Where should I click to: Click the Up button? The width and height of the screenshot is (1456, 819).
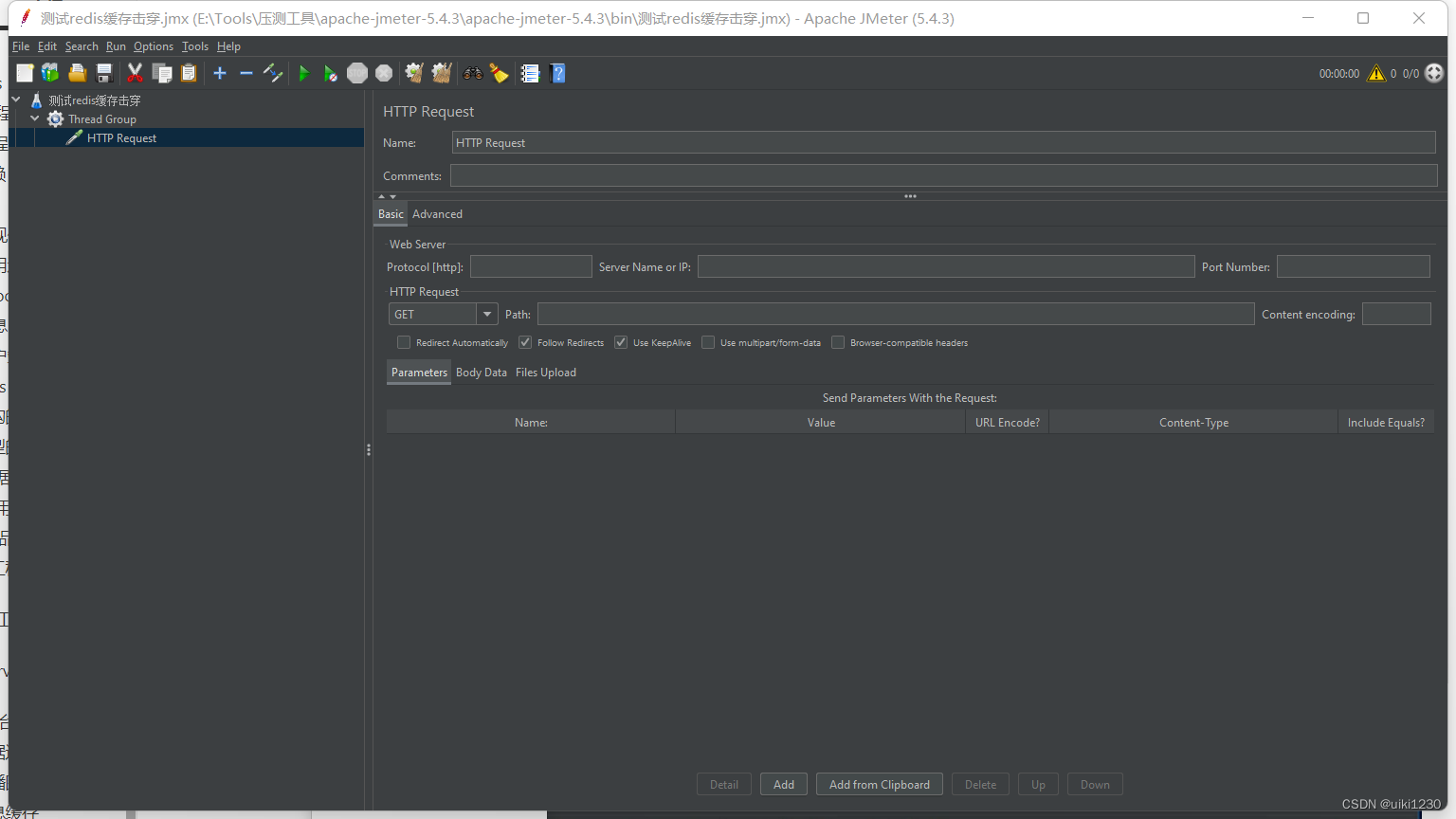pyautogui.click(x=1038, y=784)
